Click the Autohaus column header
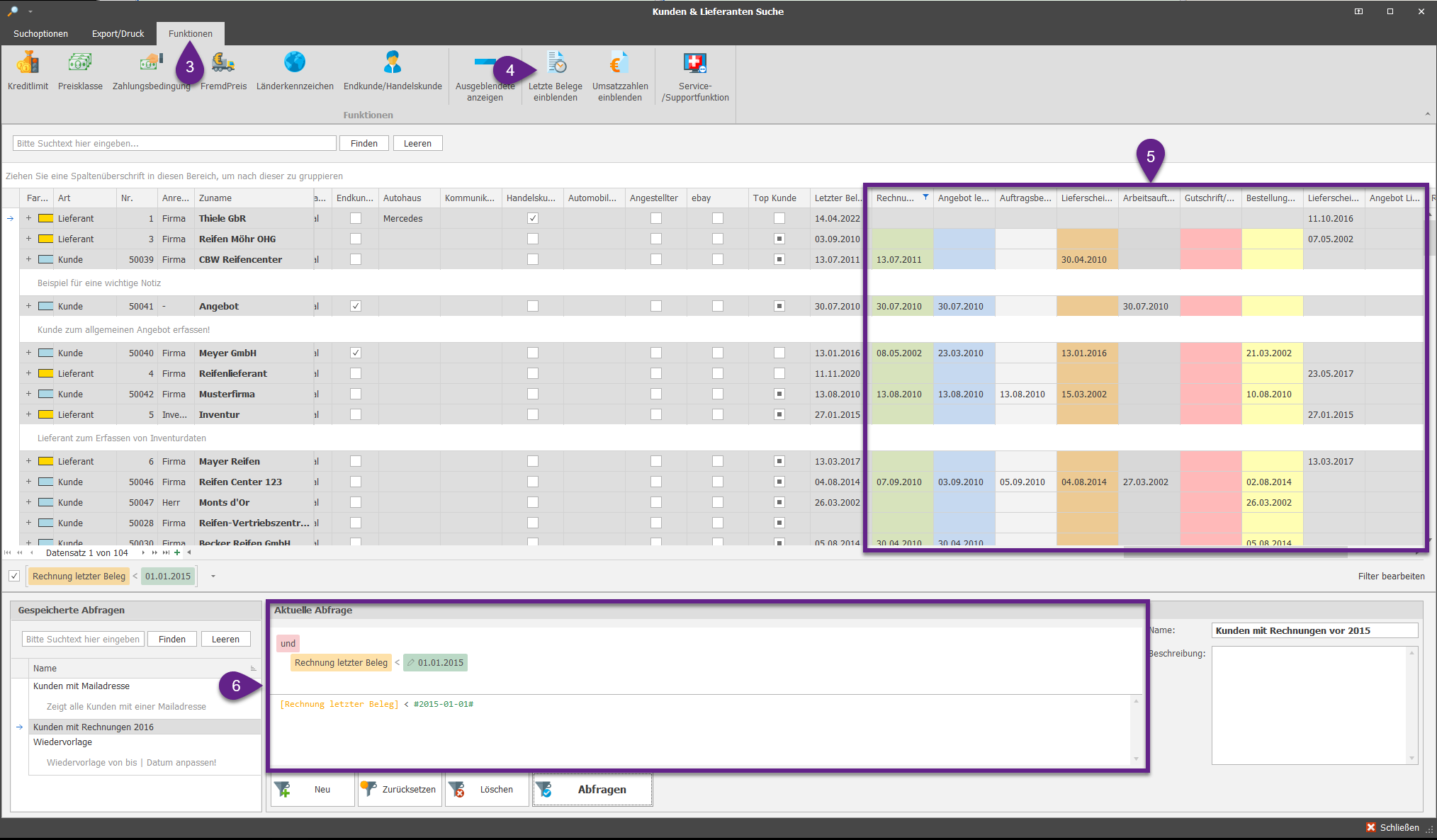1437x840 pixels. click(x=409, y=198)
